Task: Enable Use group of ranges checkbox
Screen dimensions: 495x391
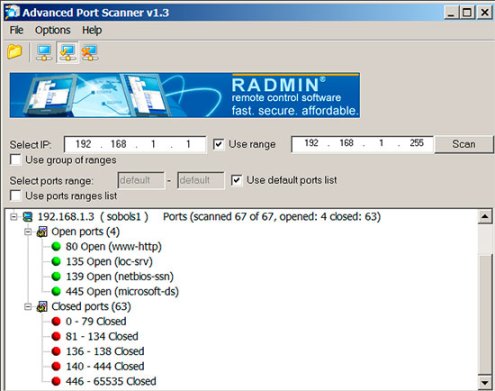Action: tap(15, 160)
